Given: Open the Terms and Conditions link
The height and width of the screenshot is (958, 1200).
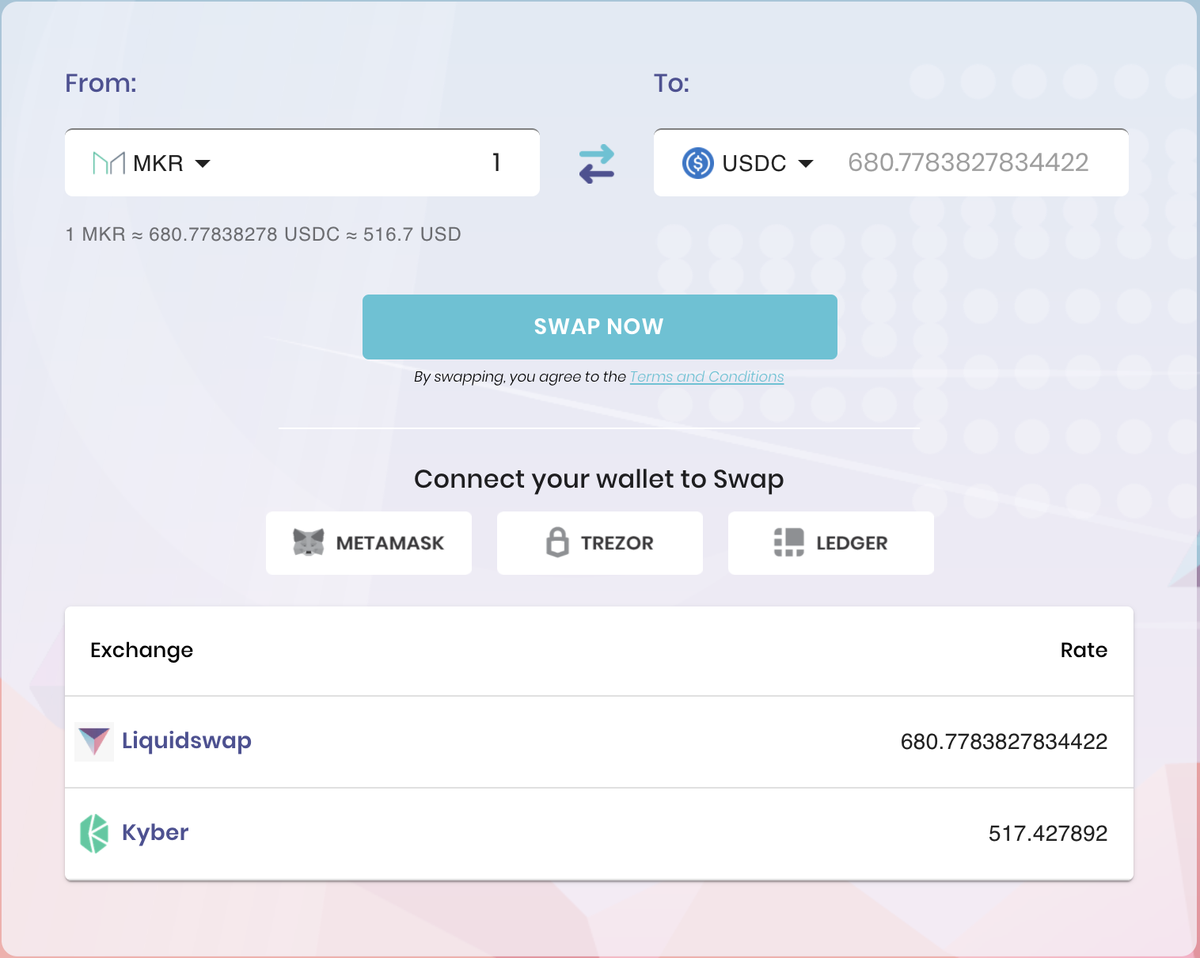Looking at the screenshot, I should coord(707,377).
